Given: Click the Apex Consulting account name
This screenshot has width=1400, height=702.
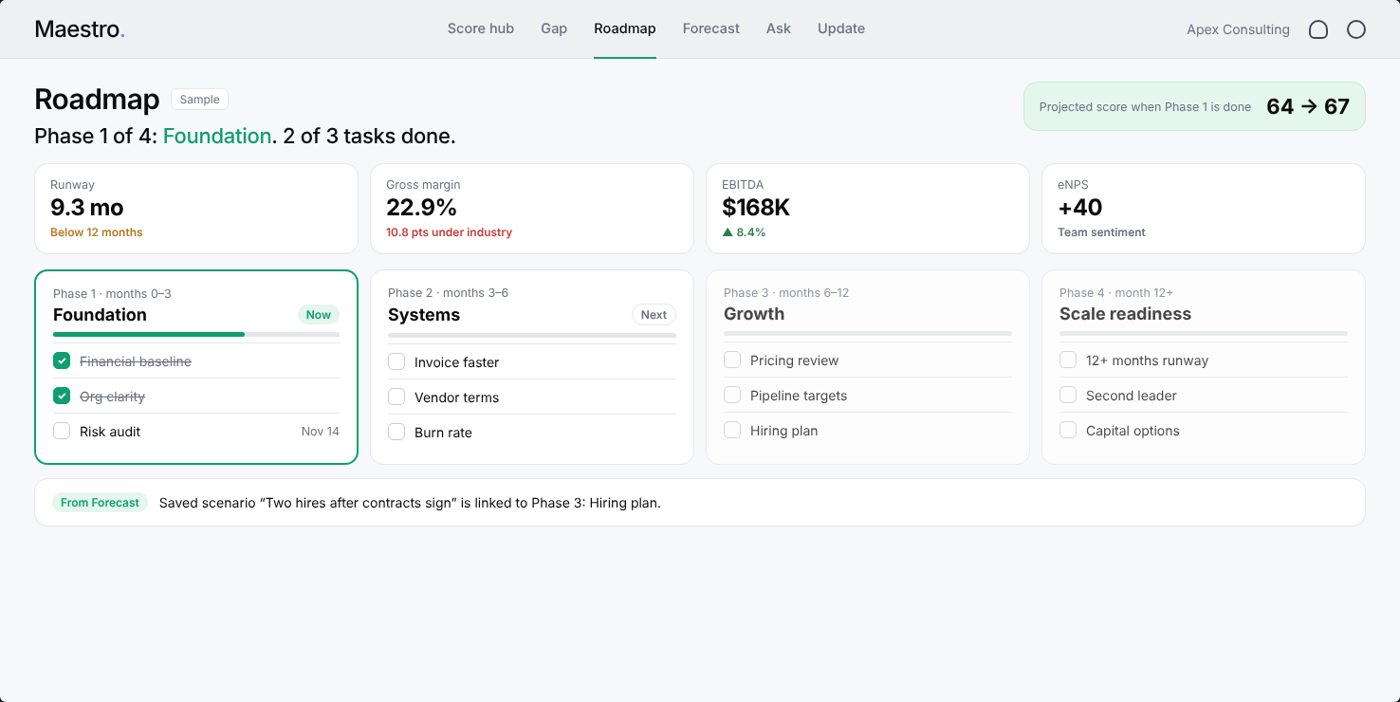Looking at the screenshot, I should [x=1238, y=30].
